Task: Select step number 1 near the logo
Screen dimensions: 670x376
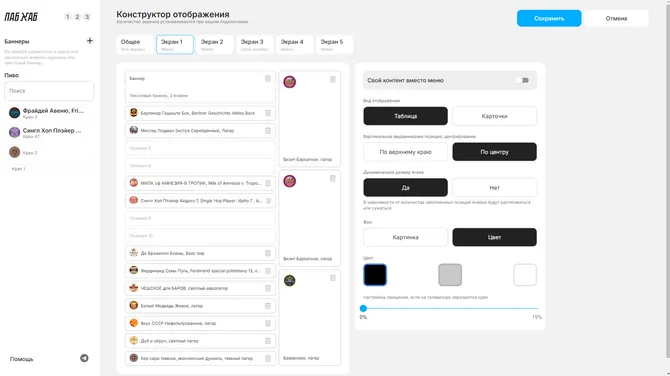Action: [68, 17]
